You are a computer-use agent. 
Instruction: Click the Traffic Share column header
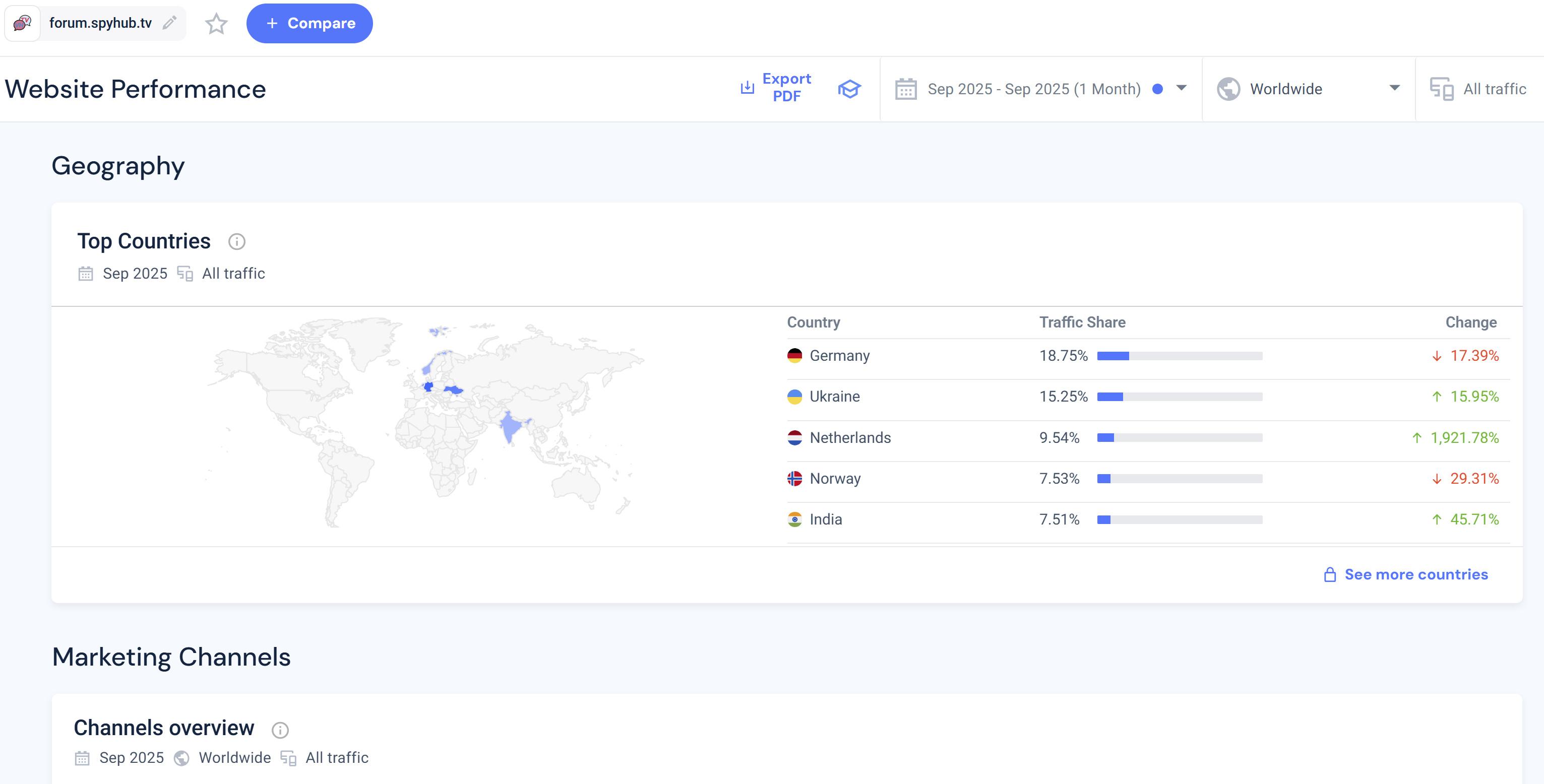1082,322
